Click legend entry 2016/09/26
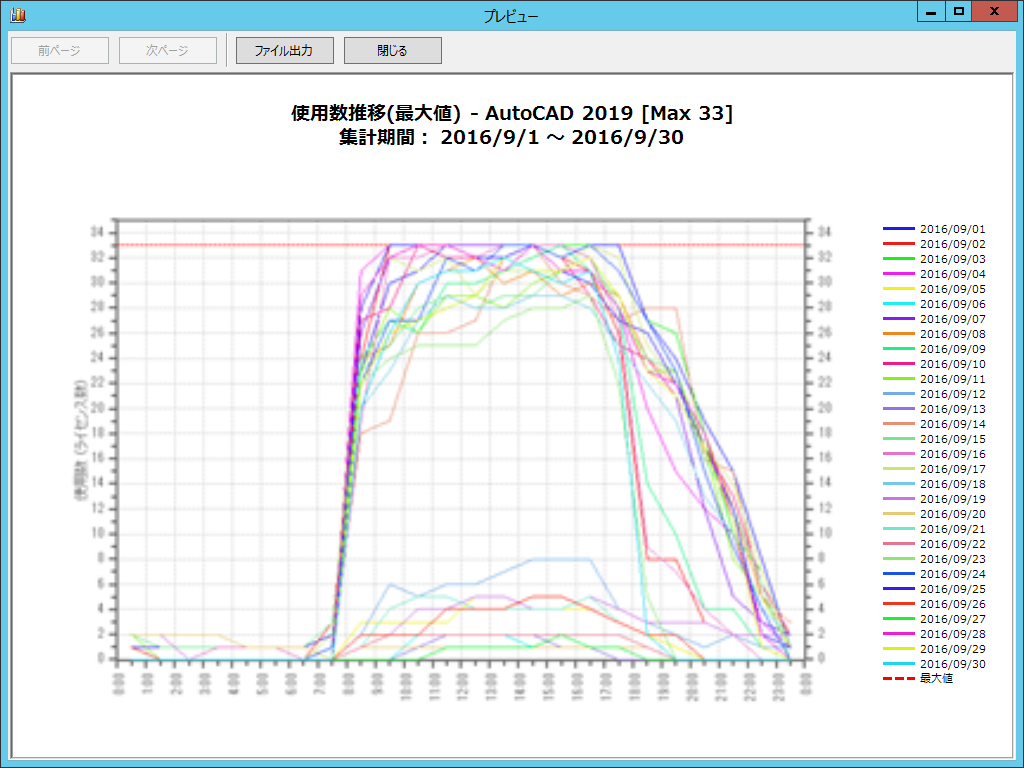1024x768 pixels. (935, 605)
